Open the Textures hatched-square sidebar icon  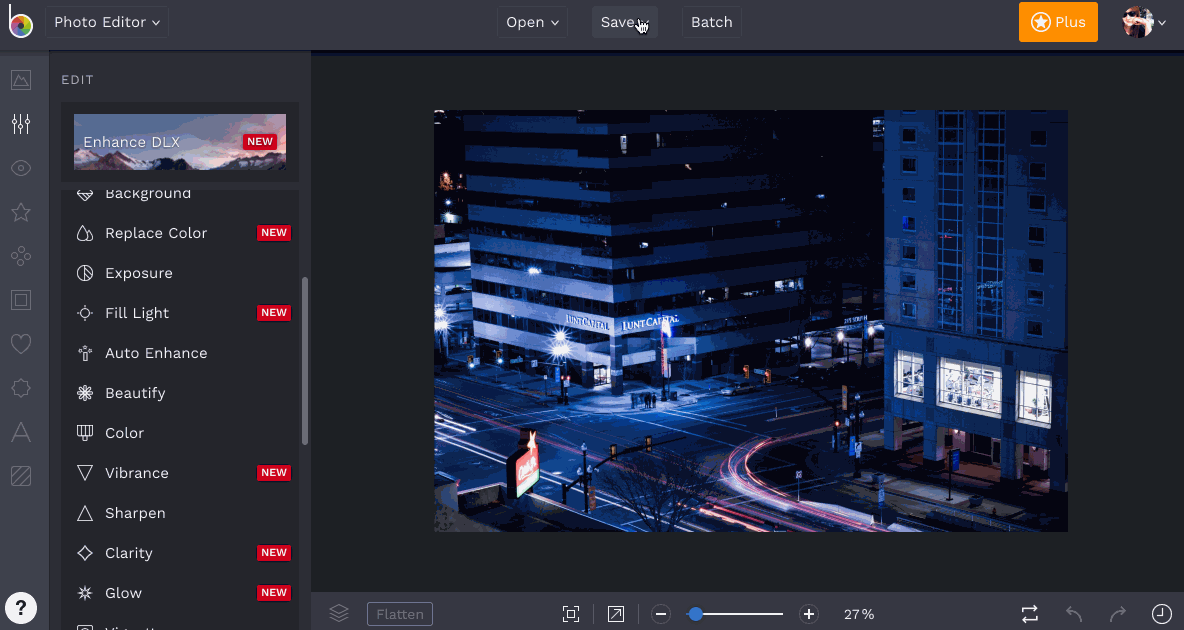point(21,476)
